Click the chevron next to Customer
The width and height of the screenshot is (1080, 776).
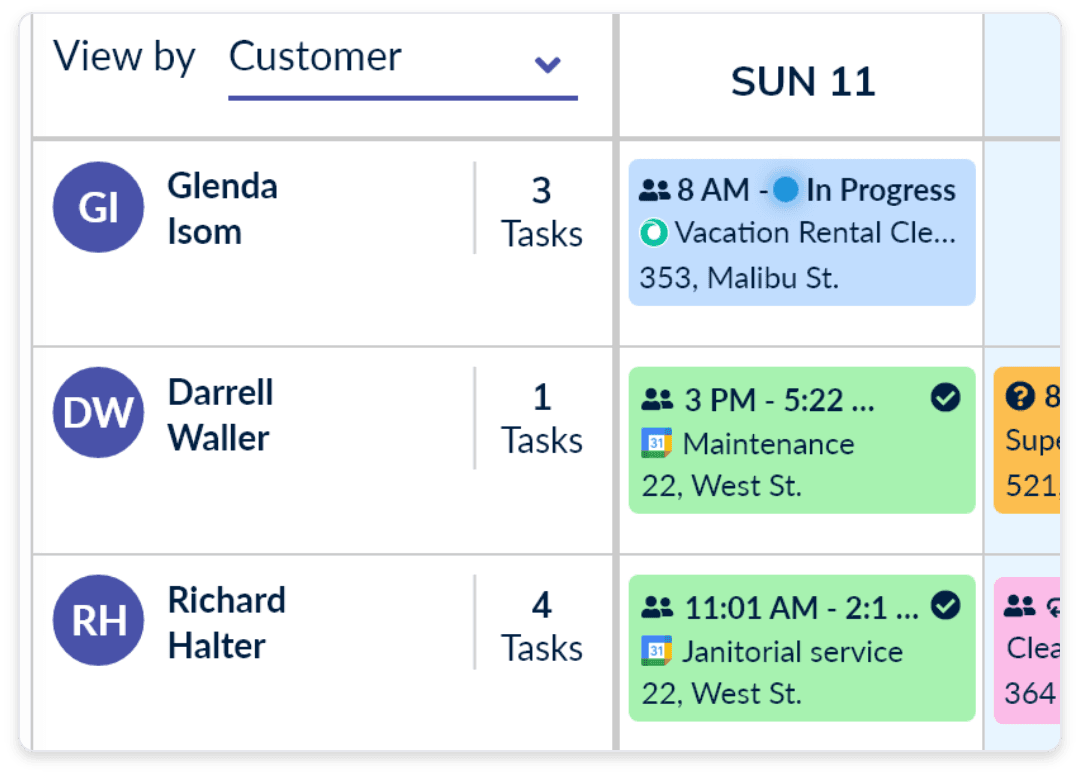click(547, 64)
